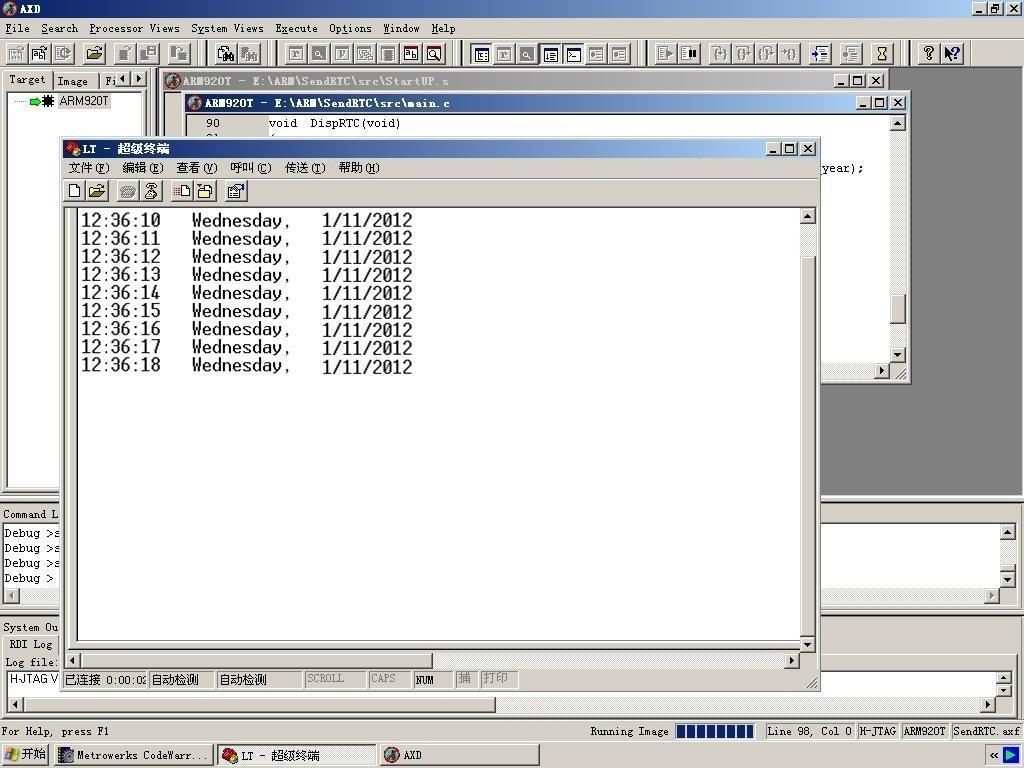Click the tab scroll-left arrow beside Image tab
Screen dimensions: 1024x768
123,78
